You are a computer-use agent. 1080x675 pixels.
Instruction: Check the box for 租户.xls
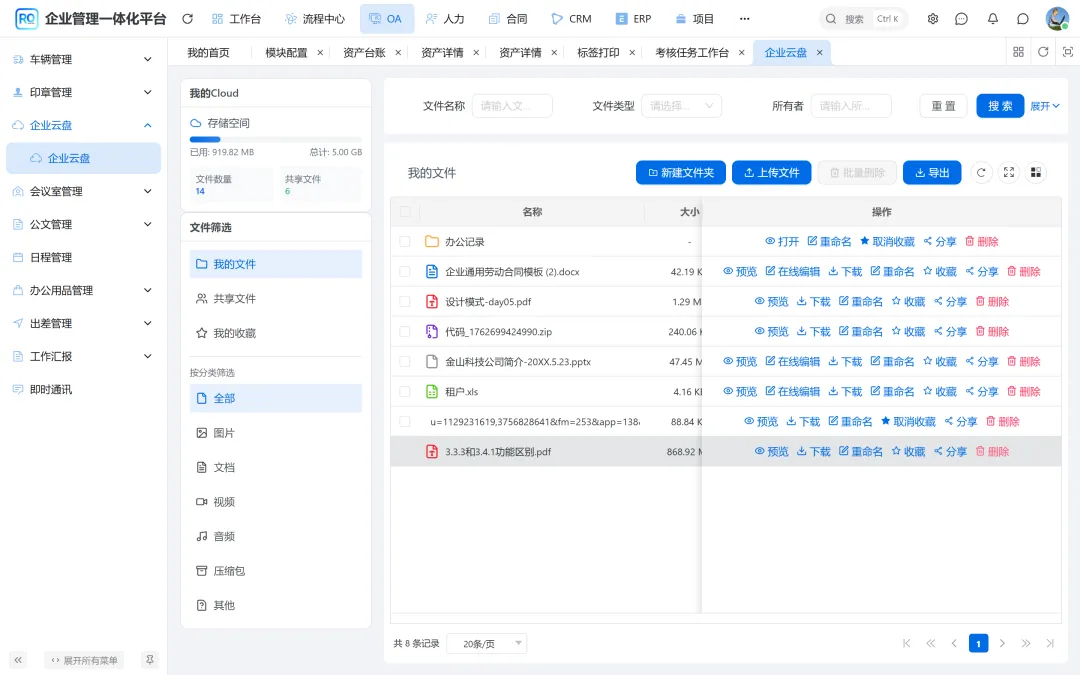pyautogui.click(x=405, y=391)
